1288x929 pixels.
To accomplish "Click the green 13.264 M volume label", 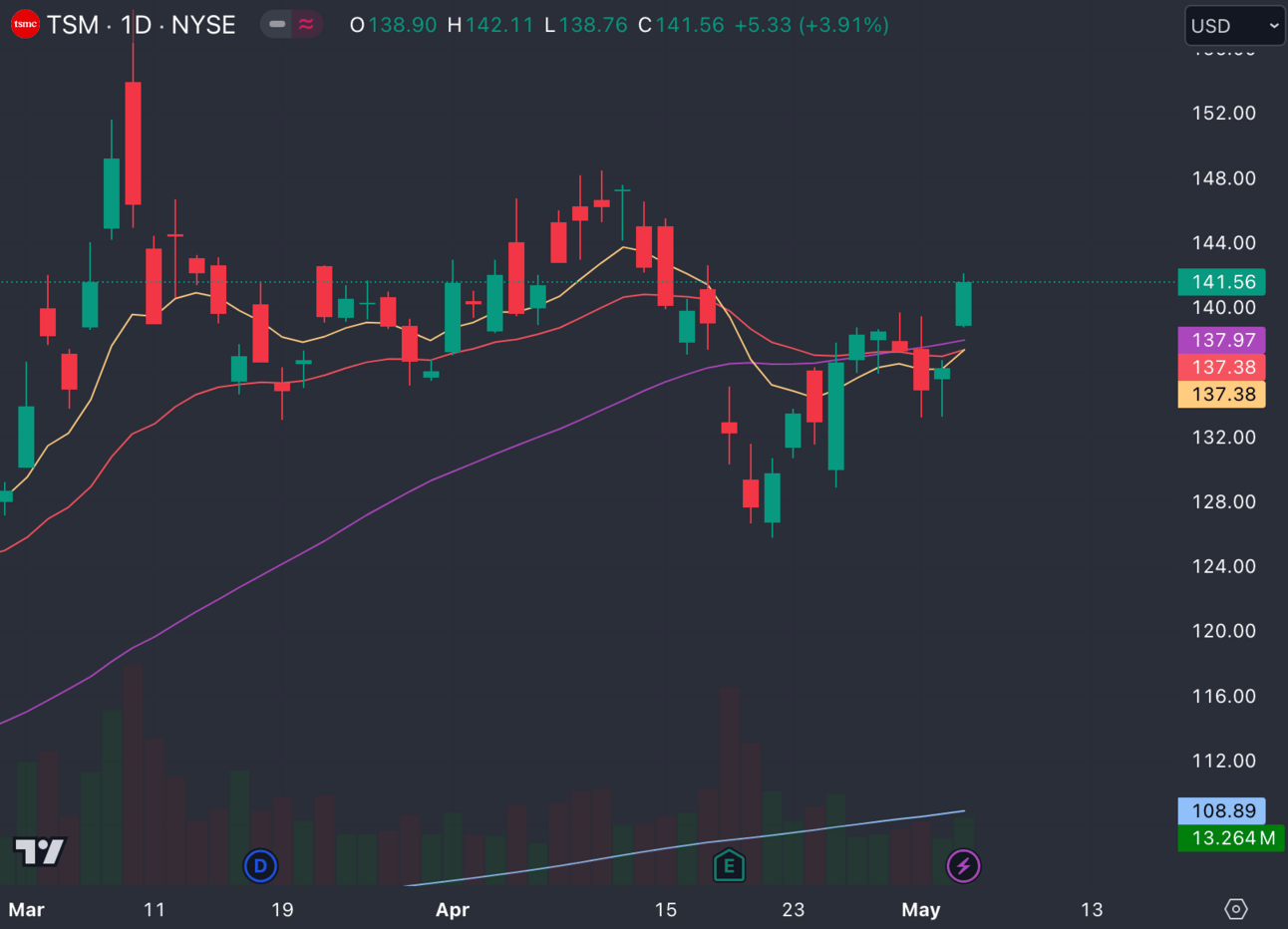I will pos(1231,837).
